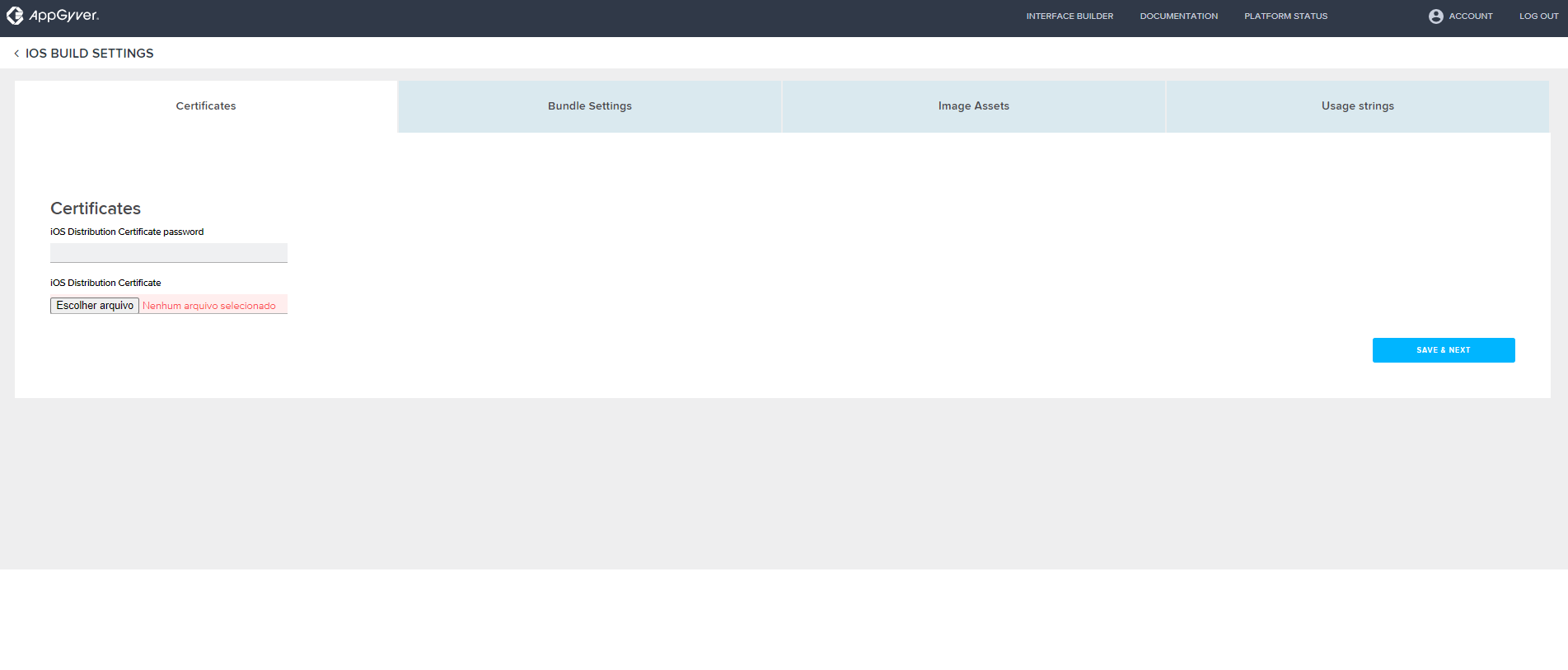This screenshot has width=1568, height=670.
Task: Click the AppGyver wordmark text
Action: 64,16
